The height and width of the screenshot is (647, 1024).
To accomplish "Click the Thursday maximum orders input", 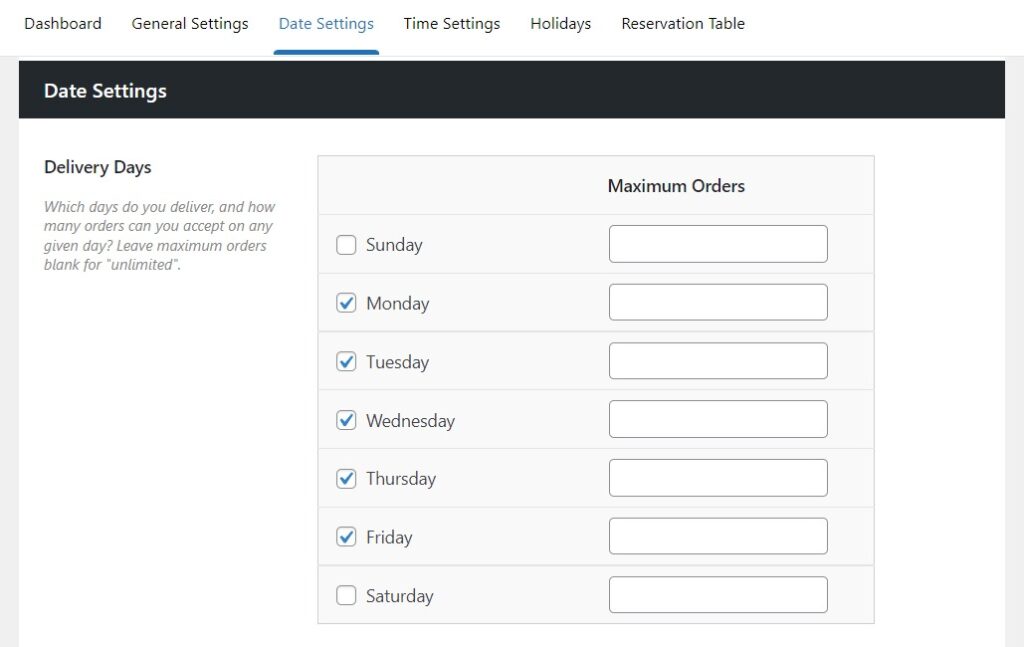I will click(x=717, y=477).
